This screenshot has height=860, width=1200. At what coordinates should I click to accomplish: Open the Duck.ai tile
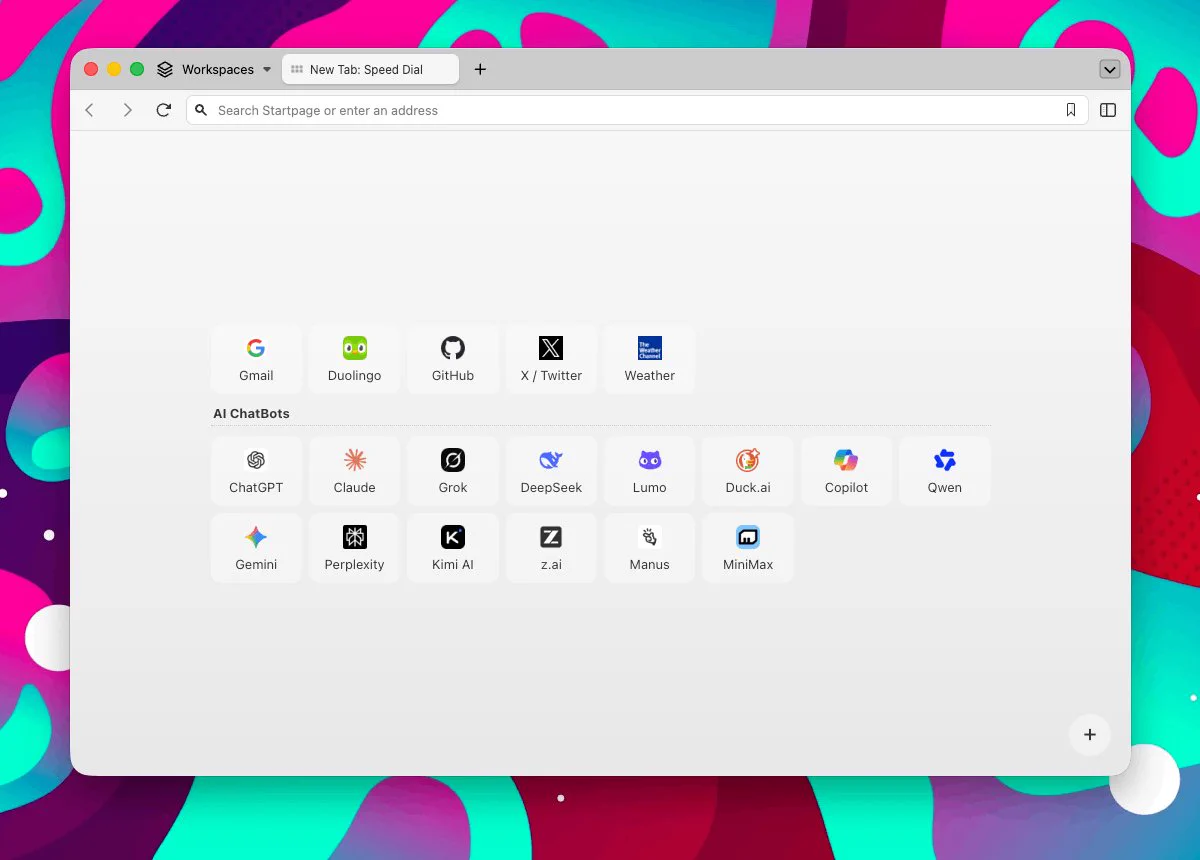click(748, 471)
